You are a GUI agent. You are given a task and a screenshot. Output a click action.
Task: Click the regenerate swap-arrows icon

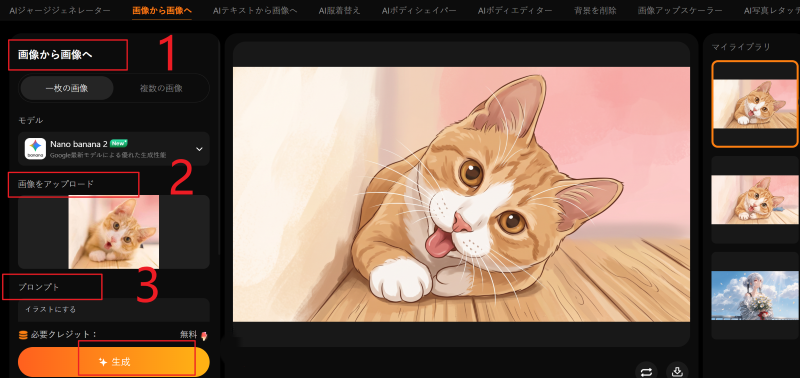click(646, 372)
